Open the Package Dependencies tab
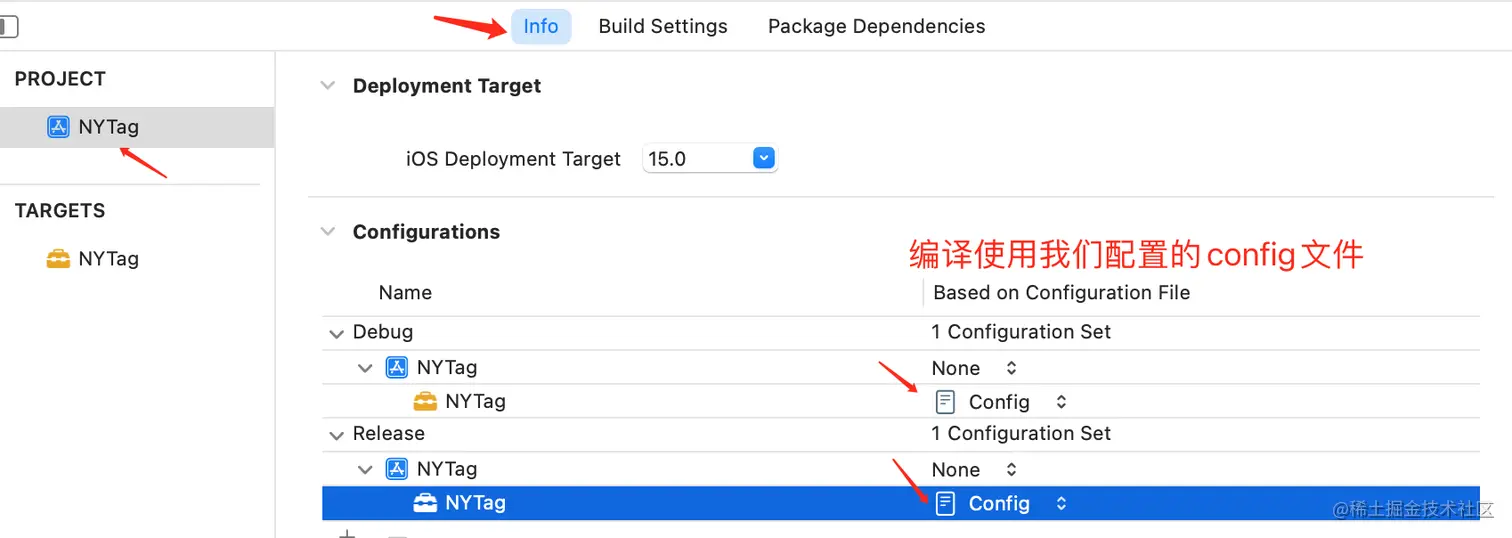The width and height of the screenshot is (1512, 538). click(x=876, y=27)
